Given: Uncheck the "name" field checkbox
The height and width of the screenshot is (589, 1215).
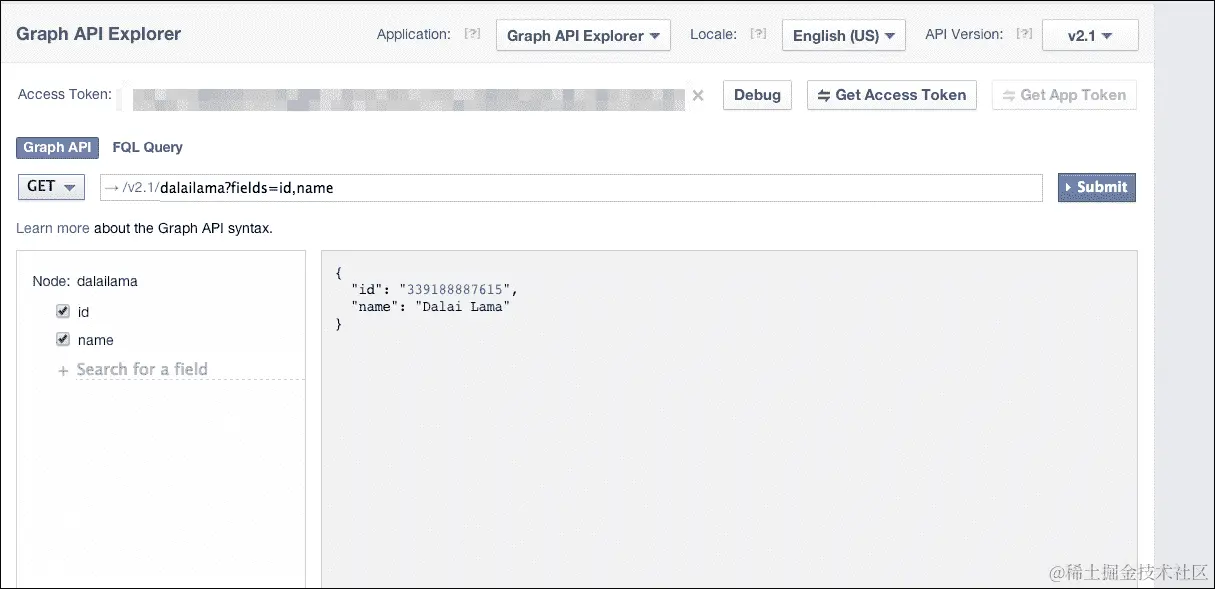Looking at the screenshot, I should coord(62,340).
